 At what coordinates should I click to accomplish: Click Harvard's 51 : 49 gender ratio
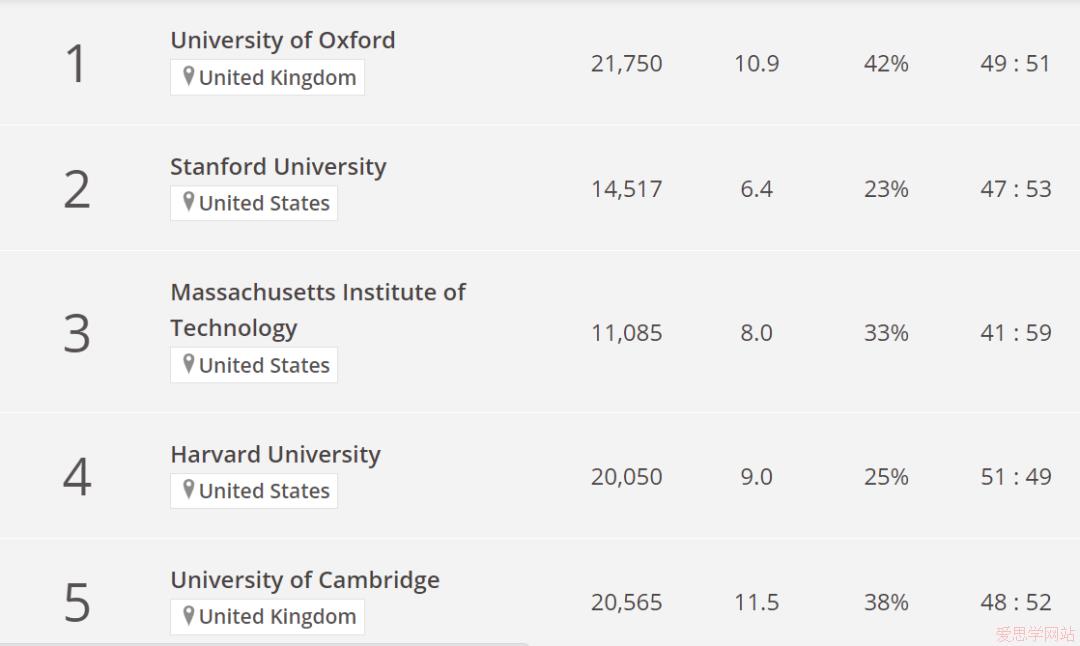tap(1016, 477)
